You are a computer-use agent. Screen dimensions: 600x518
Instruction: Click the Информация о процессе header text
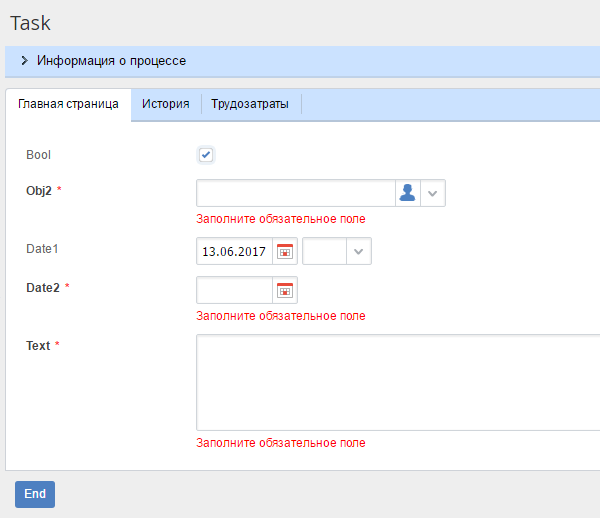pos(111,61)
